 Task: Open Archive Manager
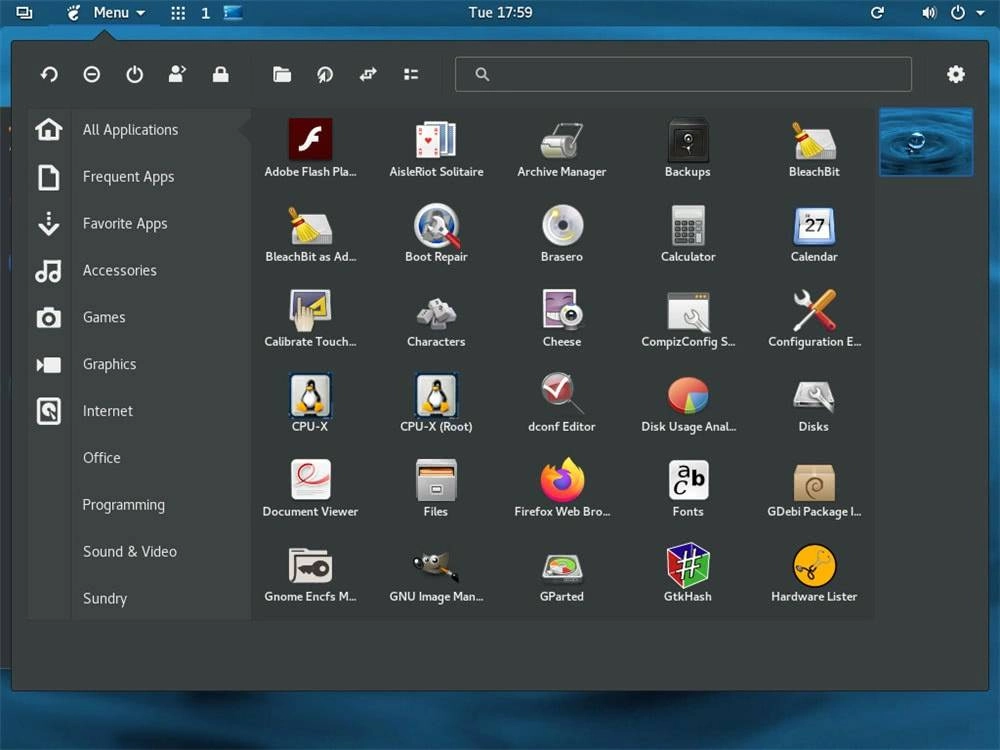[562, 148]
